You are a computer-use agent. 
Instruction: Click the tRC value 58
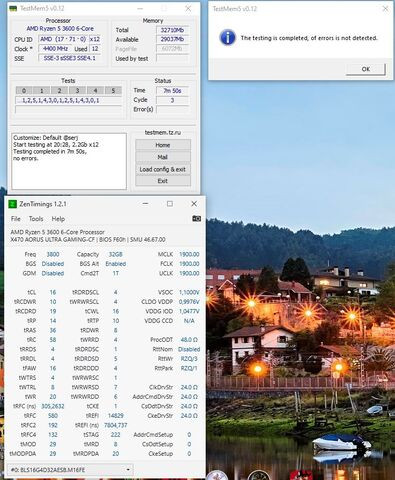point(53,340)
